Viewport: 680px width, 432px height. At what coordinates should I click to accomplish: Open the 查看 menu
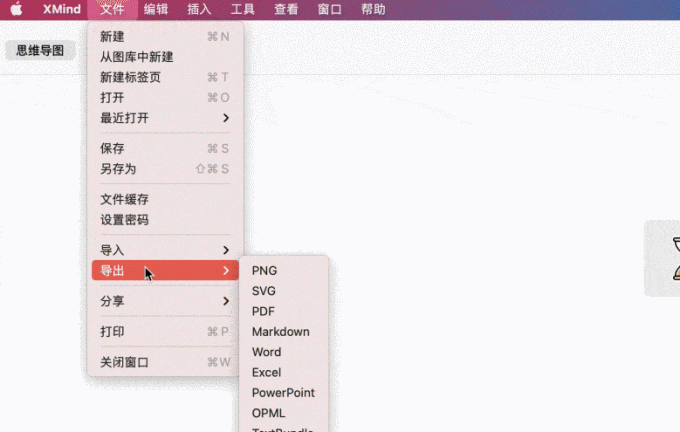pyautogui.click(x=286, y=9)
